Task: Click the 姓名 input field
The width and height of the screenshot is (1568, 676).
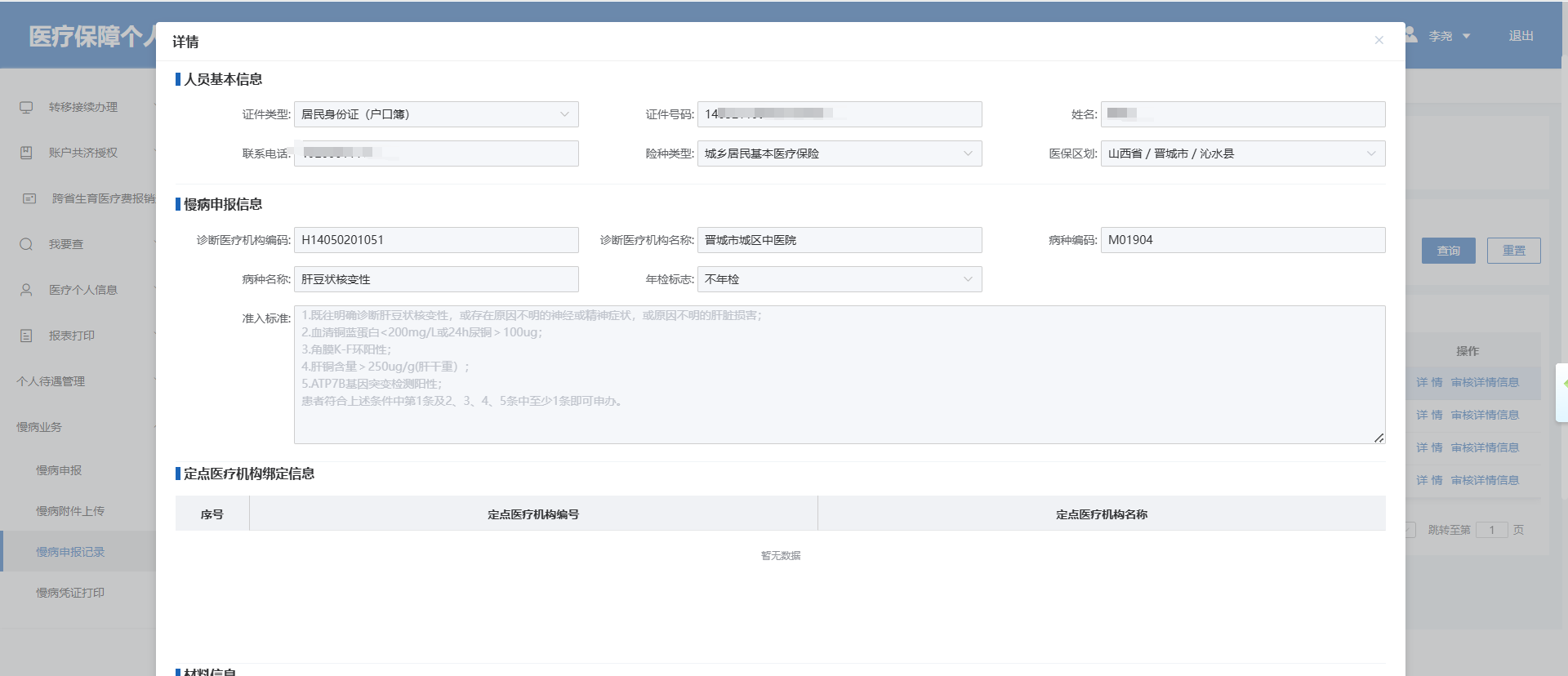Action: [x=1243, y=114]
